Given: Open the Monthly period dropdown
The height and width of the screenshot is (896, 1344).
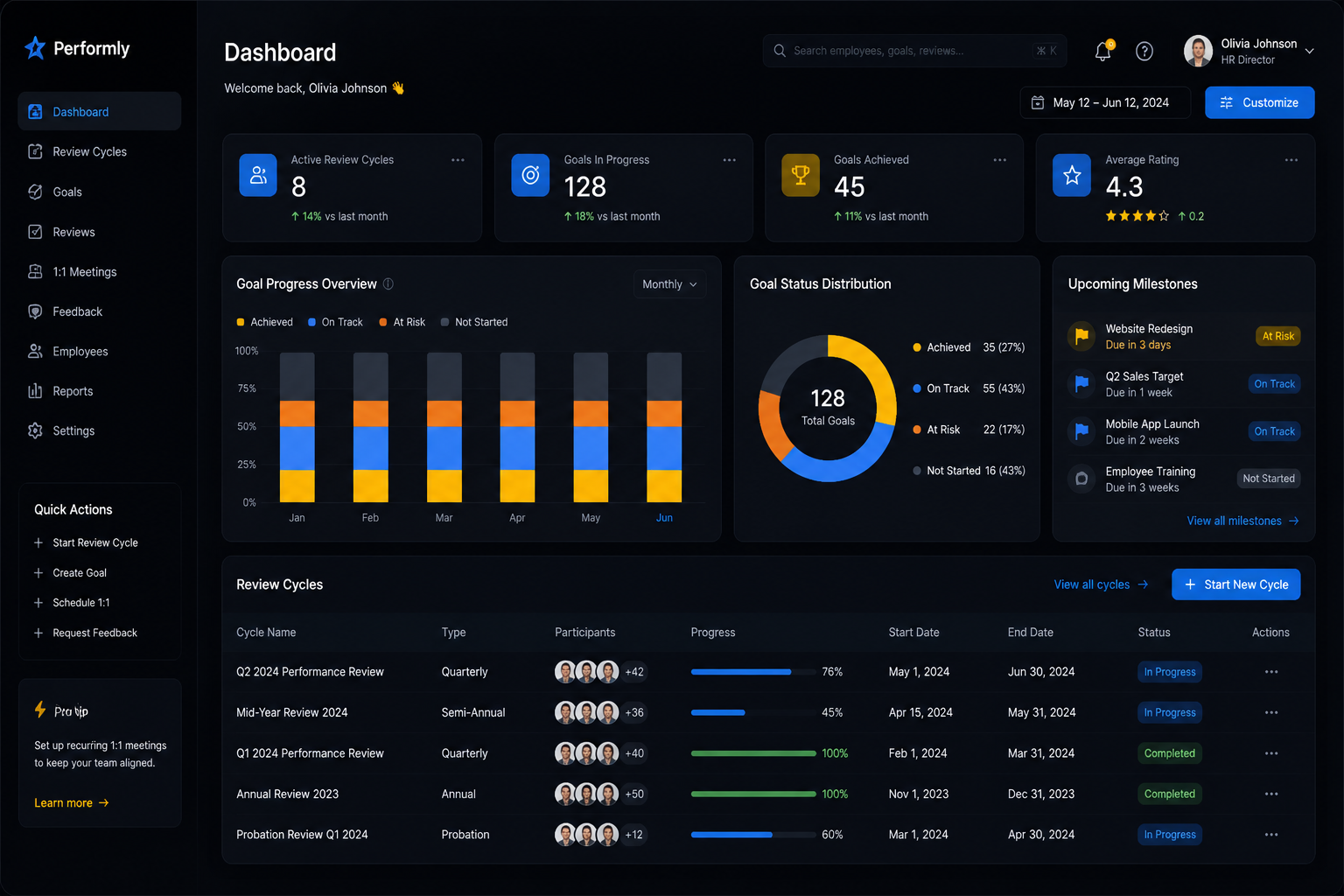Looking at the screenshot, I should coord(669,284).
